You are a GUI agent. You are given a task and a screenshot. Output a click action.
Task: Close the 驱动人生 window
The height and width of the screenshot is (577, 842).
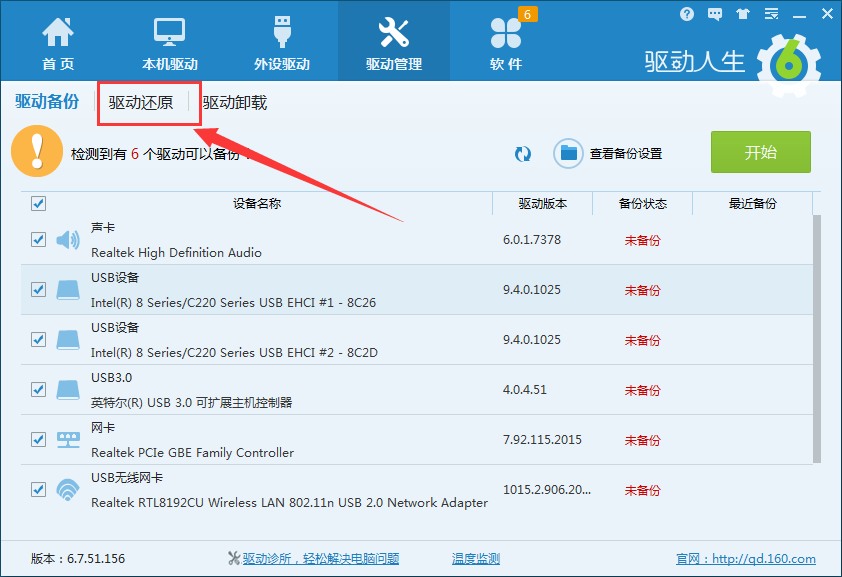click(828, 14)
